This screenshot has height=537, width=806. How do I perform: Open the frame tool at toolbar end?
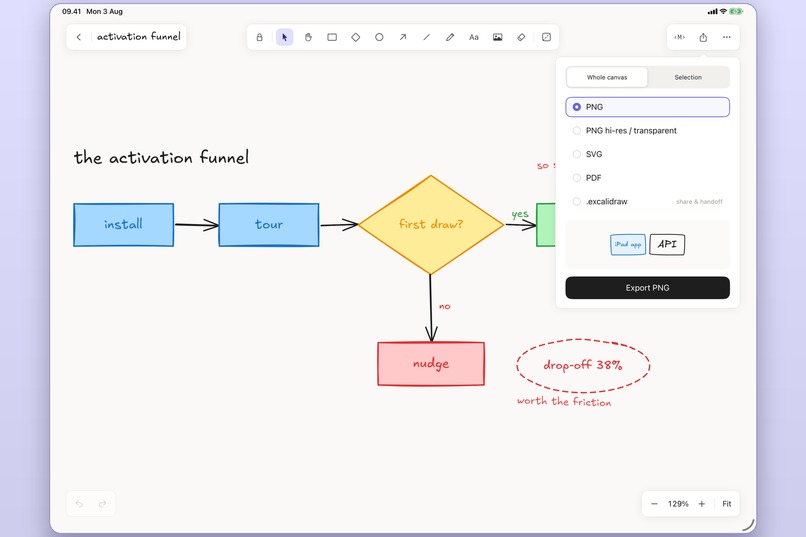pyautogui.click(x=546, y=37)
